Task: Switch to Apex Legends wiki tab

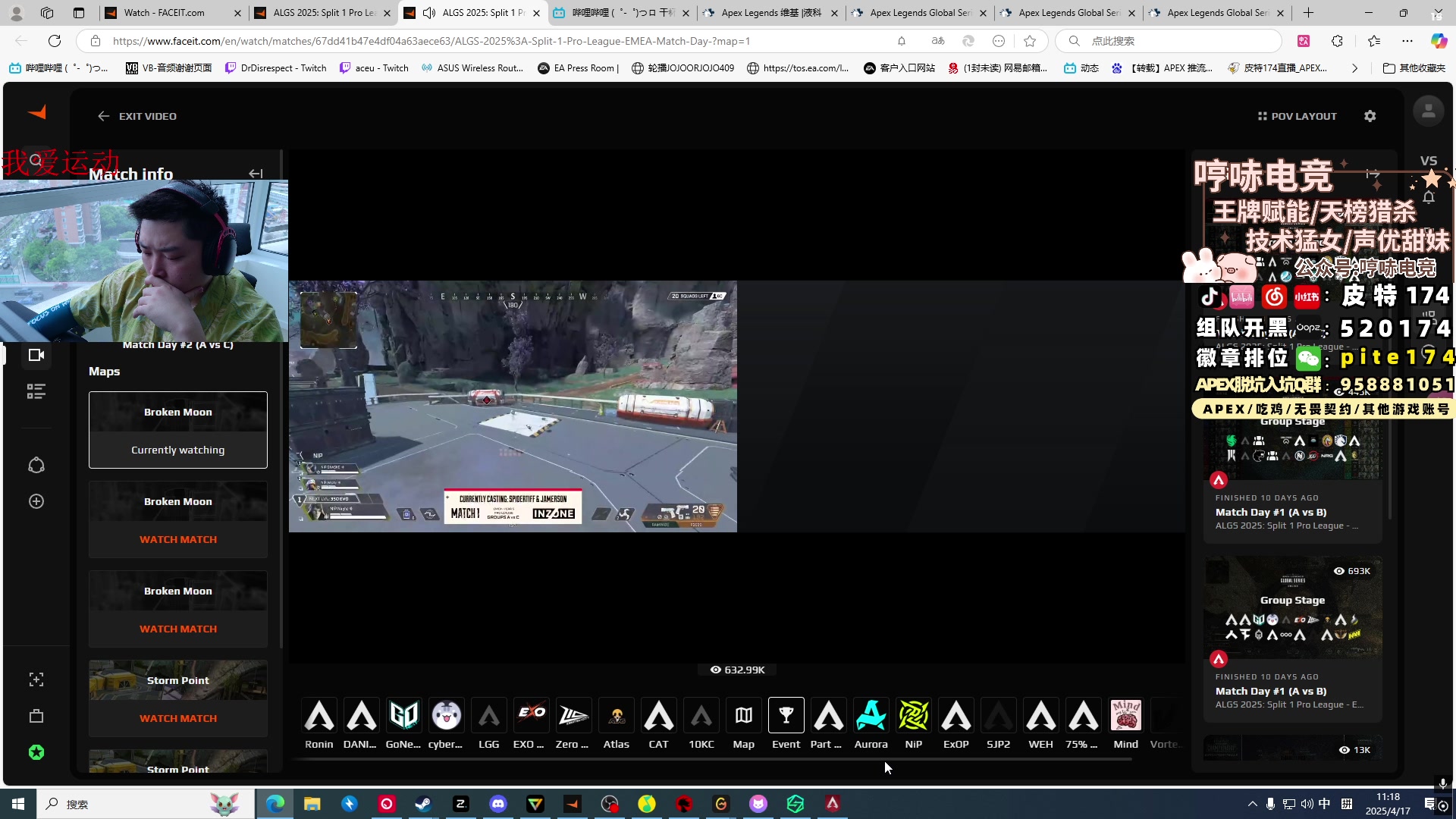Action: pos(770,13)
